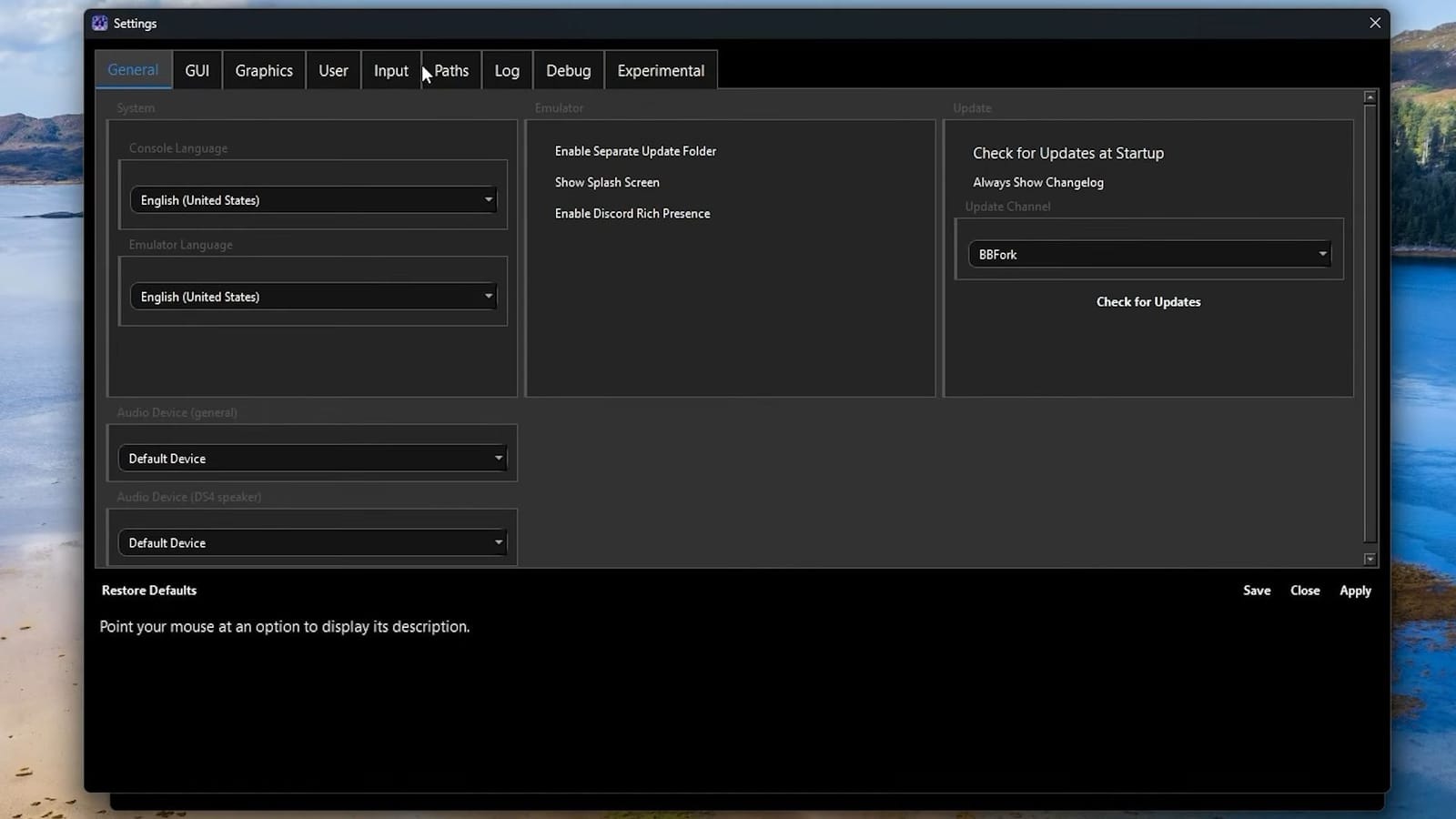Click Restore Defaults
The height and width of the screenshot is (819, 1456).
(x=148, y=590)
